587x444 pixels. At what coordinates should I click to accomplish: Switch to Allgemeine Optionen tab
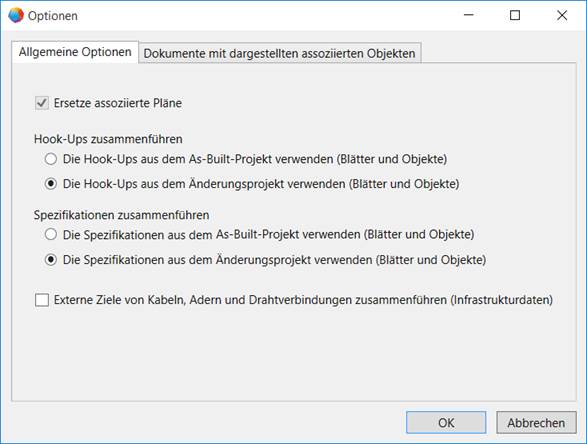coord(75,52)
